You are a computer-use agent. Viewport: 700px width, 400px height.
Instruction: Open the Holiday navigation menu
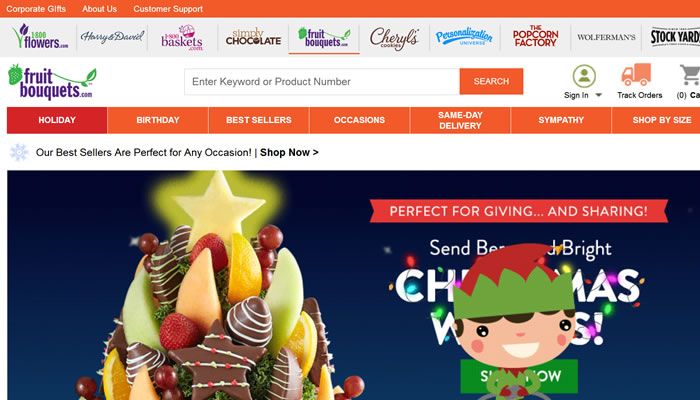57,120
